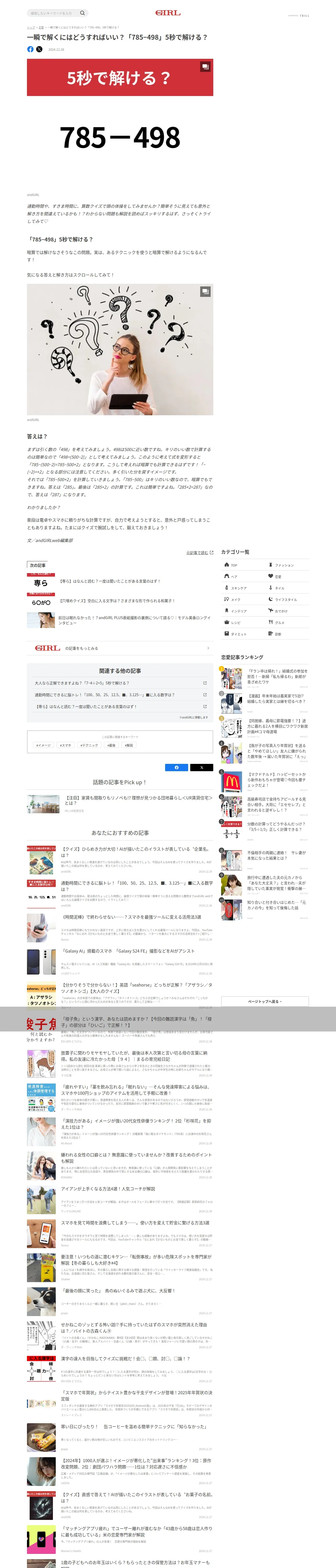336x1568 pixels.
Task: Click the ダイエット category icon
Action: [x=227, y=634]
